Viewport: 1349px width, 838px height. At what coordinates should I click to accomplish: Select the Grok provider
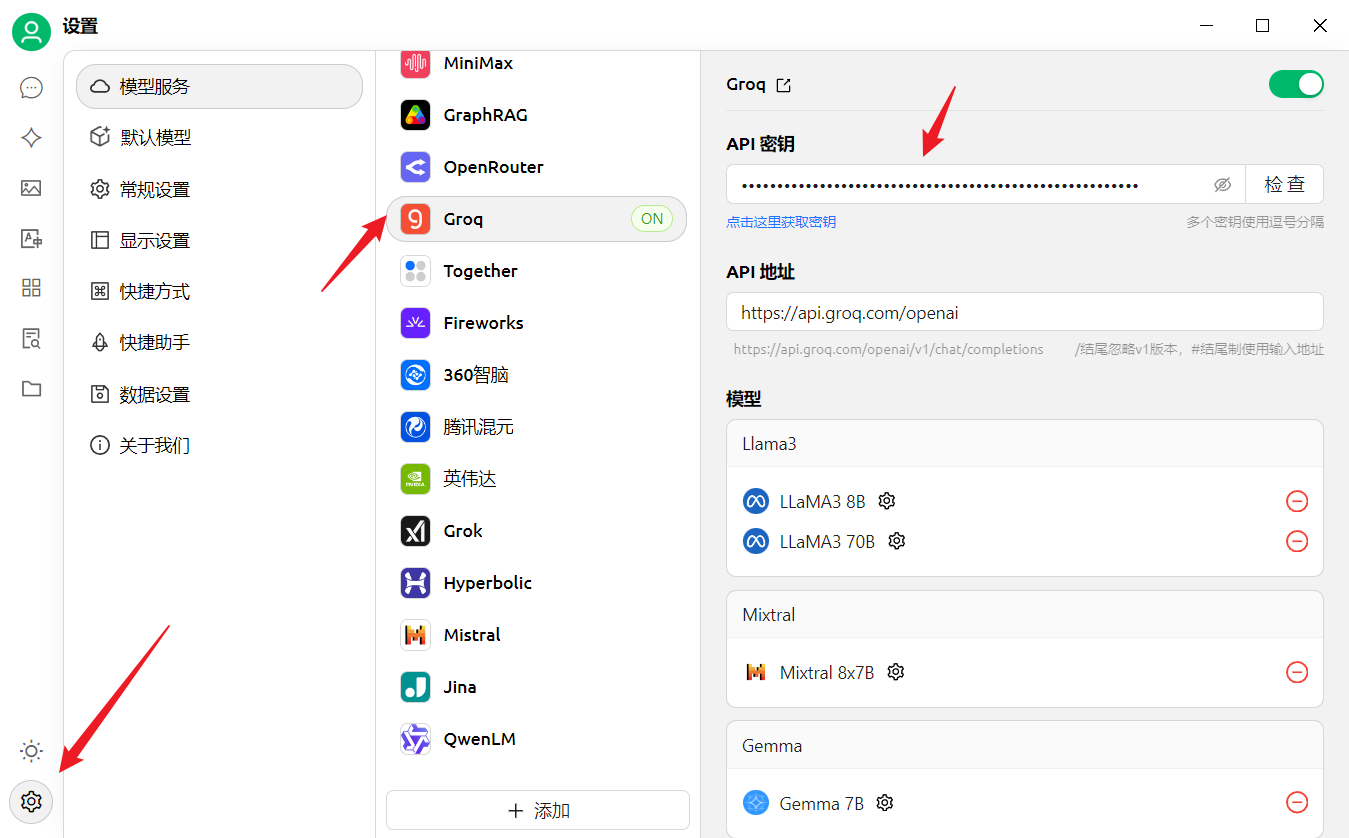pyautogui.click(x=537, y=531)
